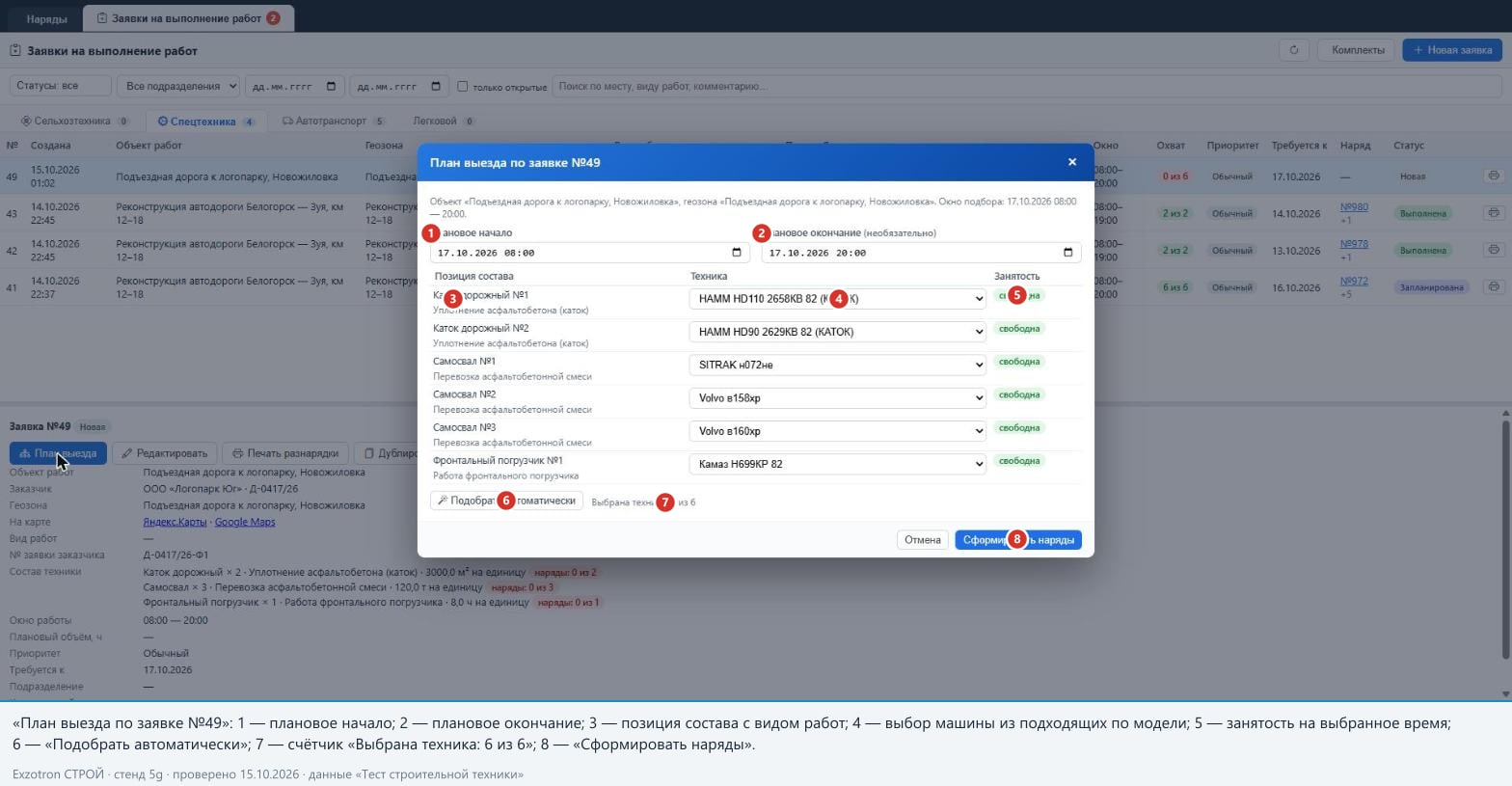1512x786 pixels.
Task: Open Google Maps link
Action: tap(245, 522)
